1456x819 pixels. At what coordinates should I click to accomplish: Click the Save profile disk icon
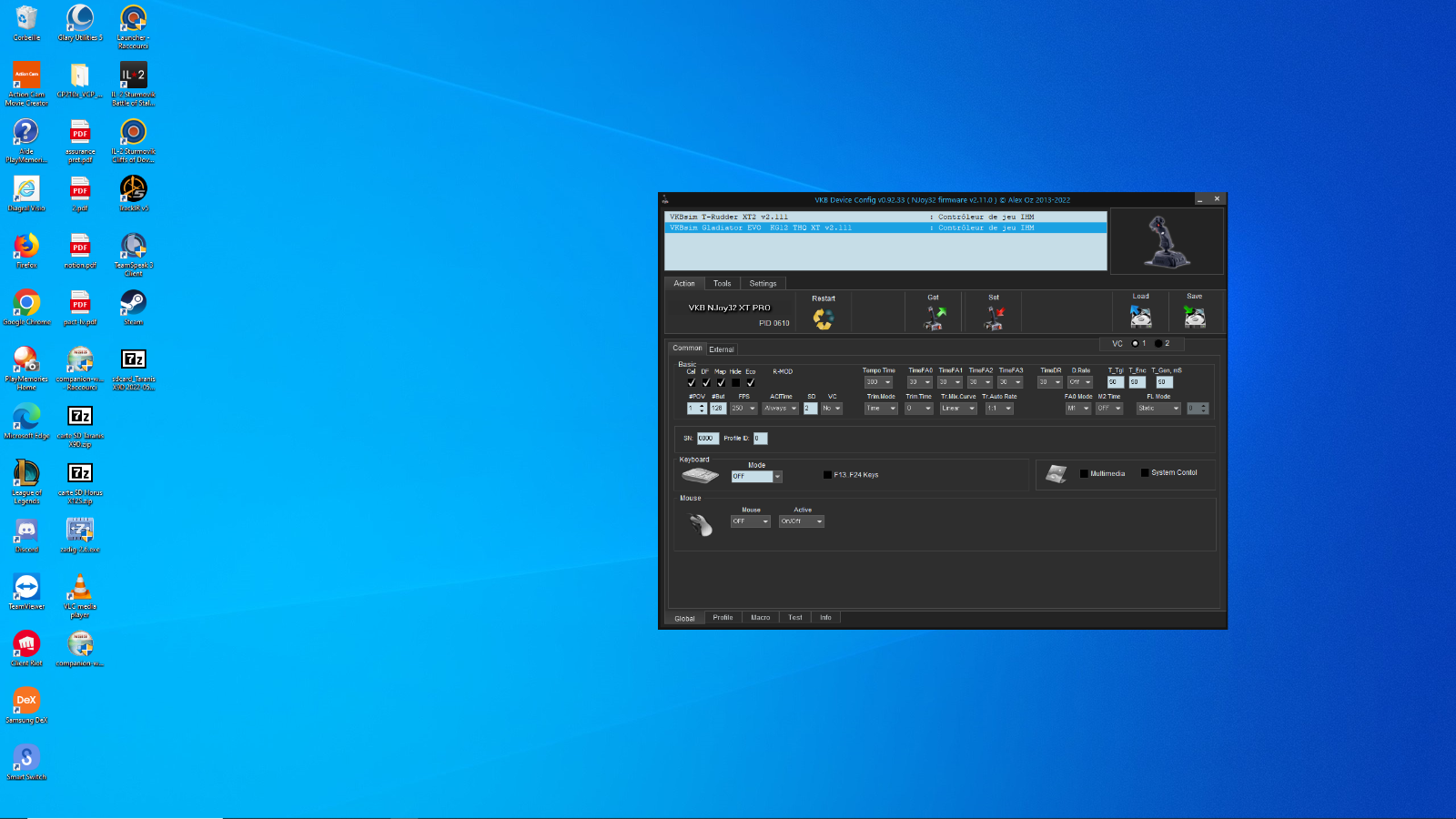coord(1195,316)
